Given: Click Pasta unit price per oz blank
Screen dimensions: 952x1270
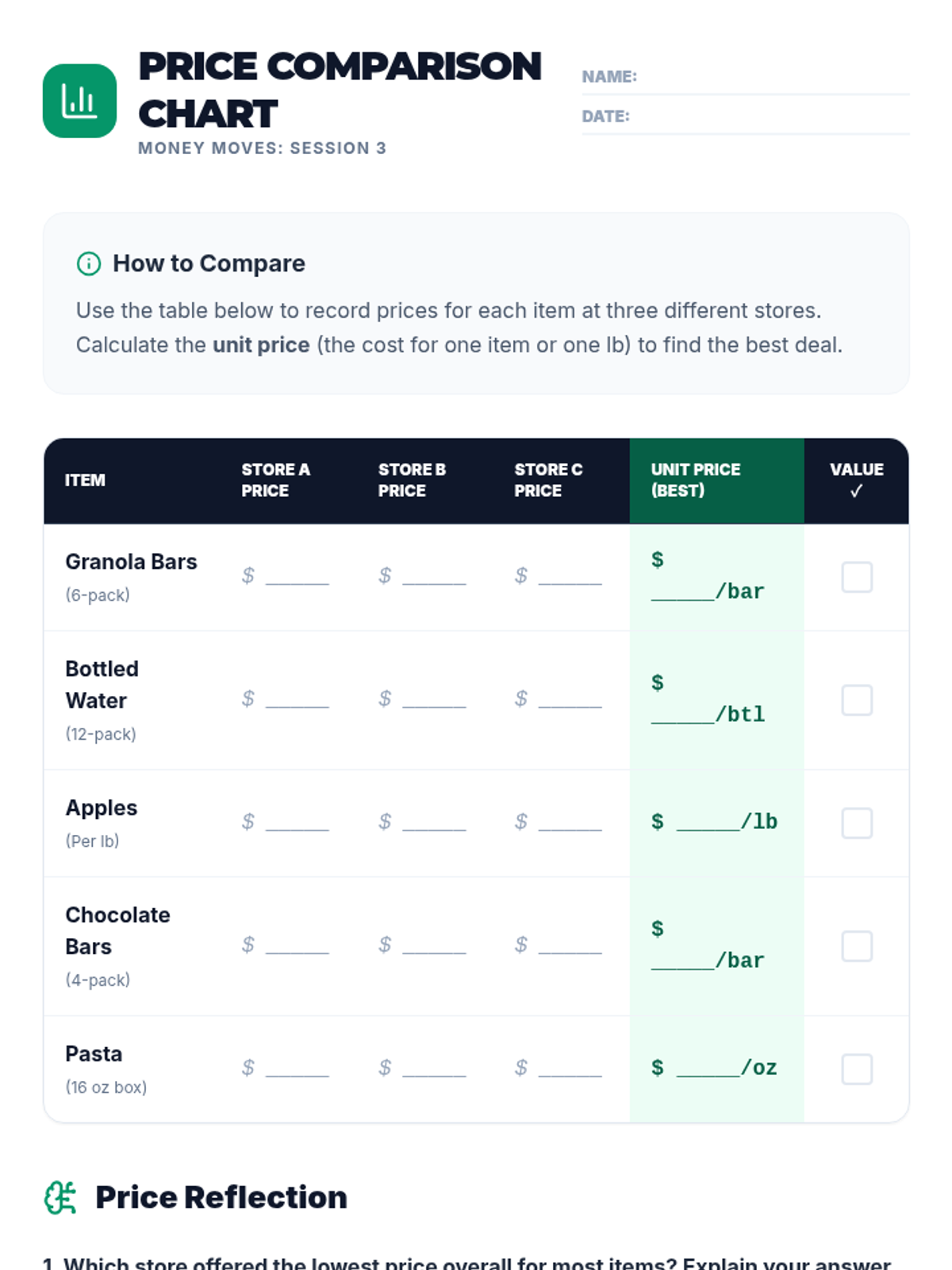Looking at the screenshot, I should coord(708,1069).
